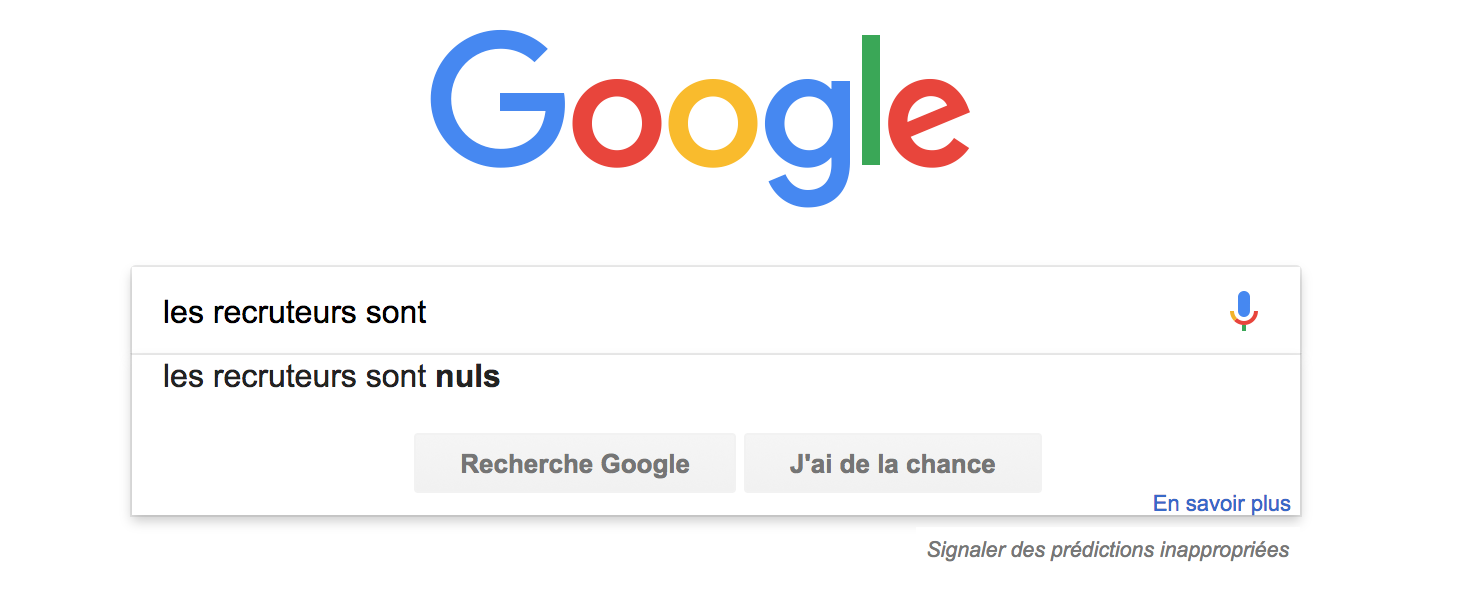Launch search with Recherche Google button
Image resolution: width=1464 pixels, height=590 pixels.
(575, 463)
